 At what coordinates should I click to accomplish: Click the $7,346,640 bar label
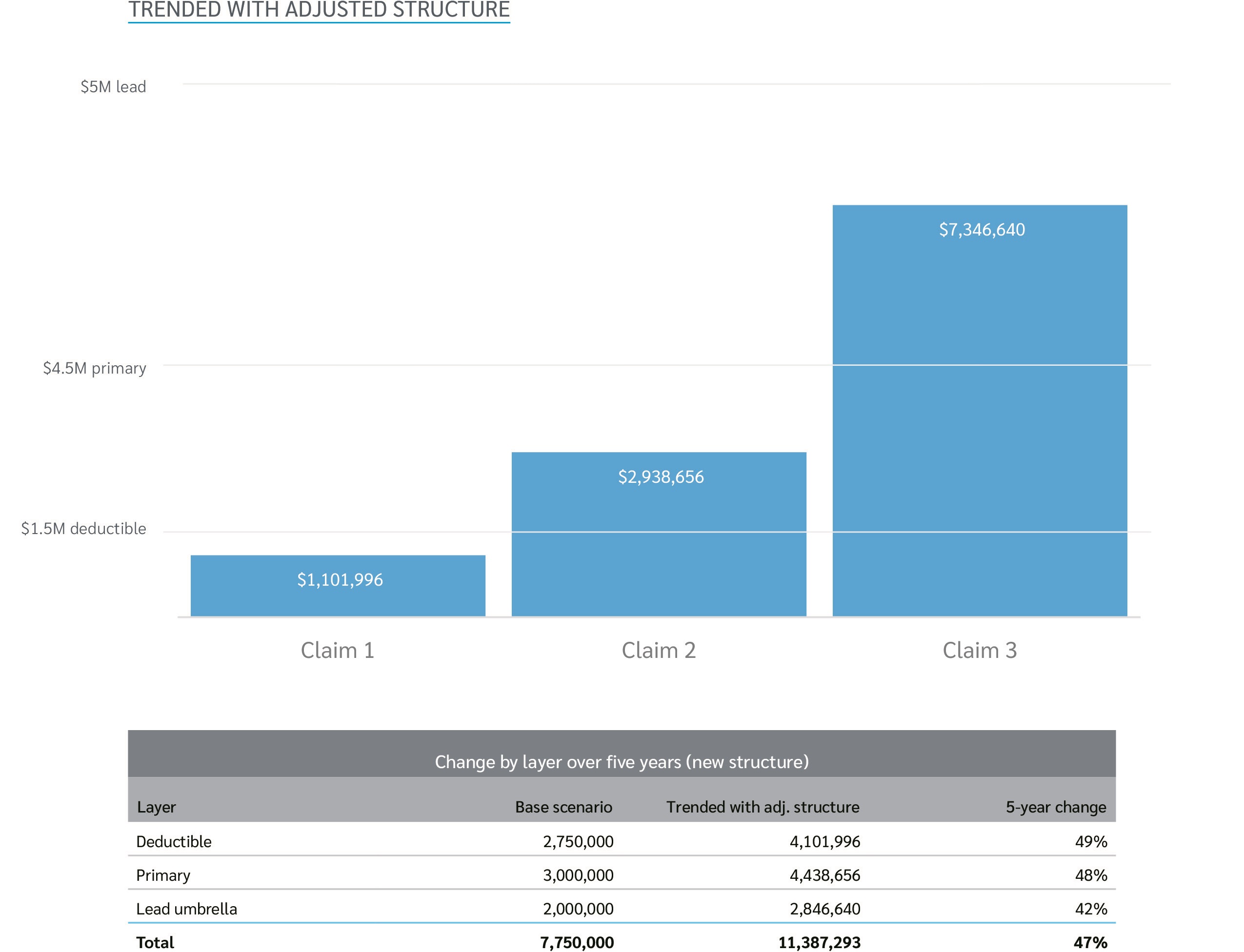click(x=982, y=230)
